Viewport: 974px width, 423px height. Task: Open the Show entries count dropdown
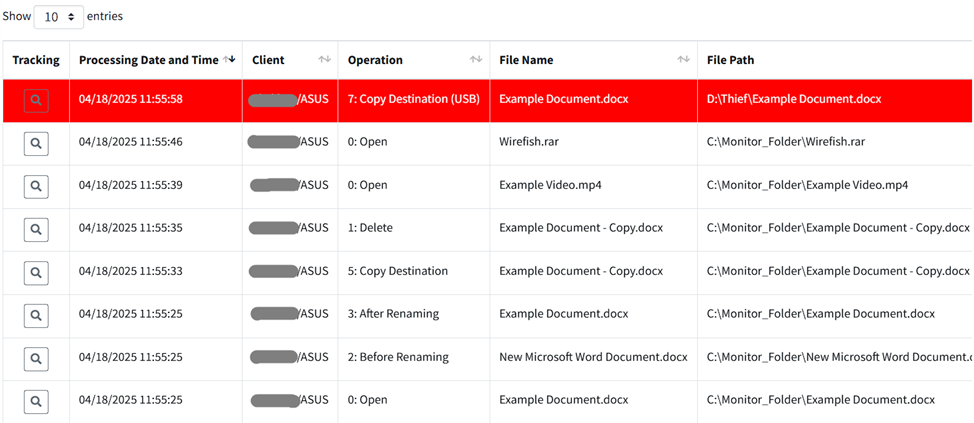(58, 17)
